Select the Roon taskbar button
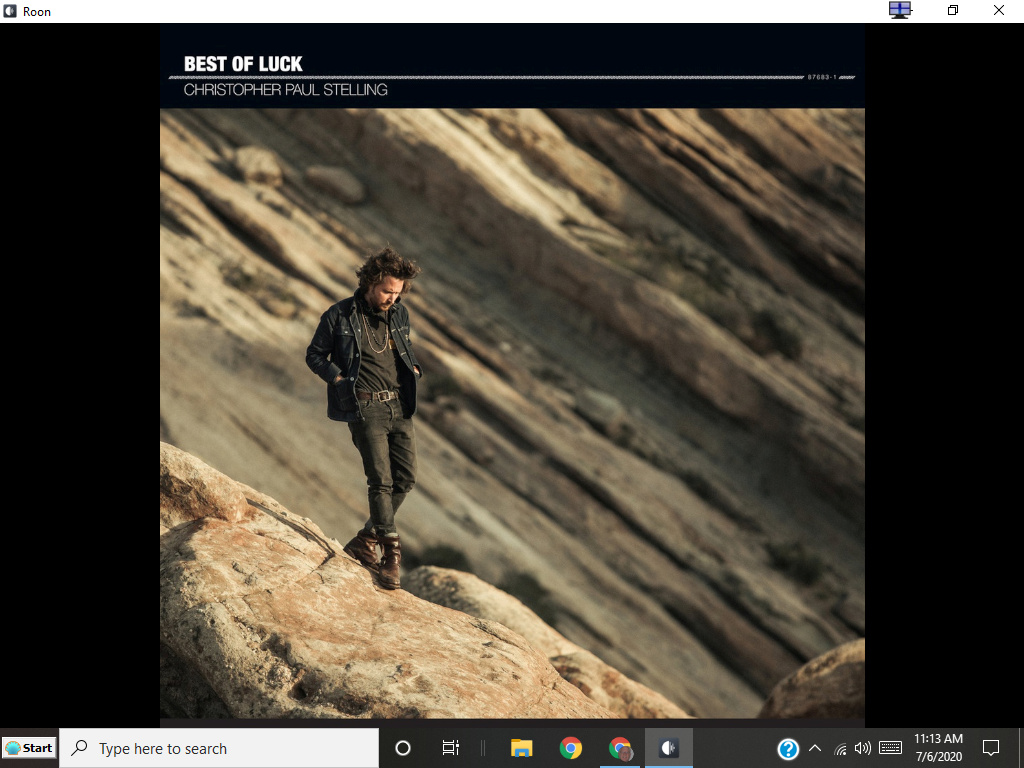Viewport: 1024px width, 768px height. tap(669, 748)
